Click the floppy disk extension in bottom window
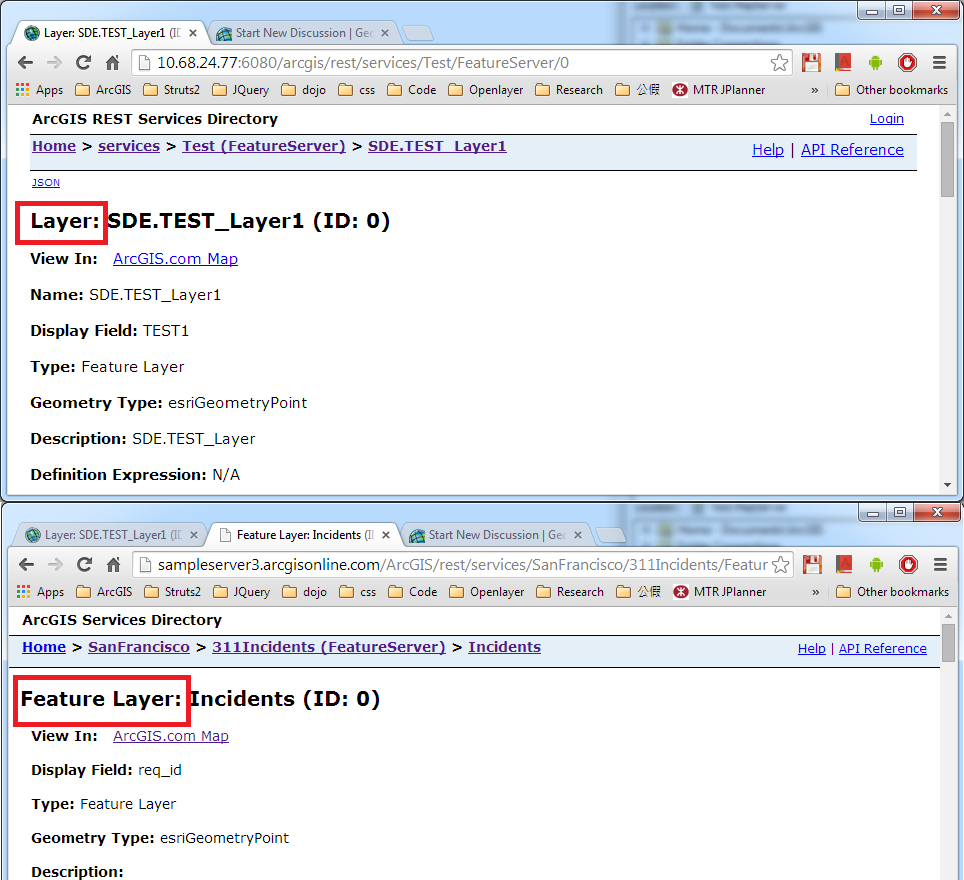This screenshot has height=880, width=964. (x=812, y=564)
